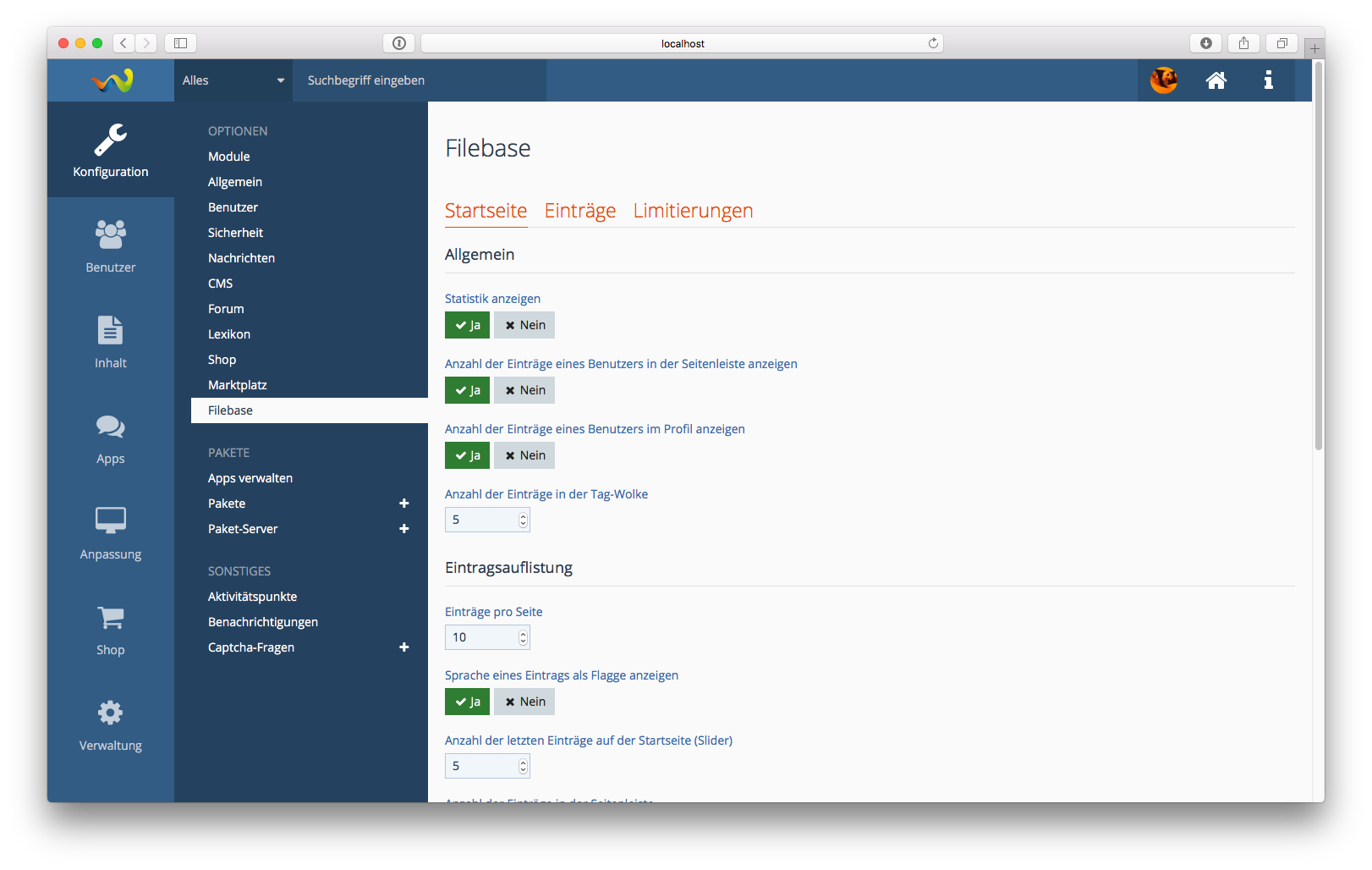Image resolution: width=1372 pixels, height=870 pixels.
Task: Open the Shop cart section icon
Action: point(110,629)
